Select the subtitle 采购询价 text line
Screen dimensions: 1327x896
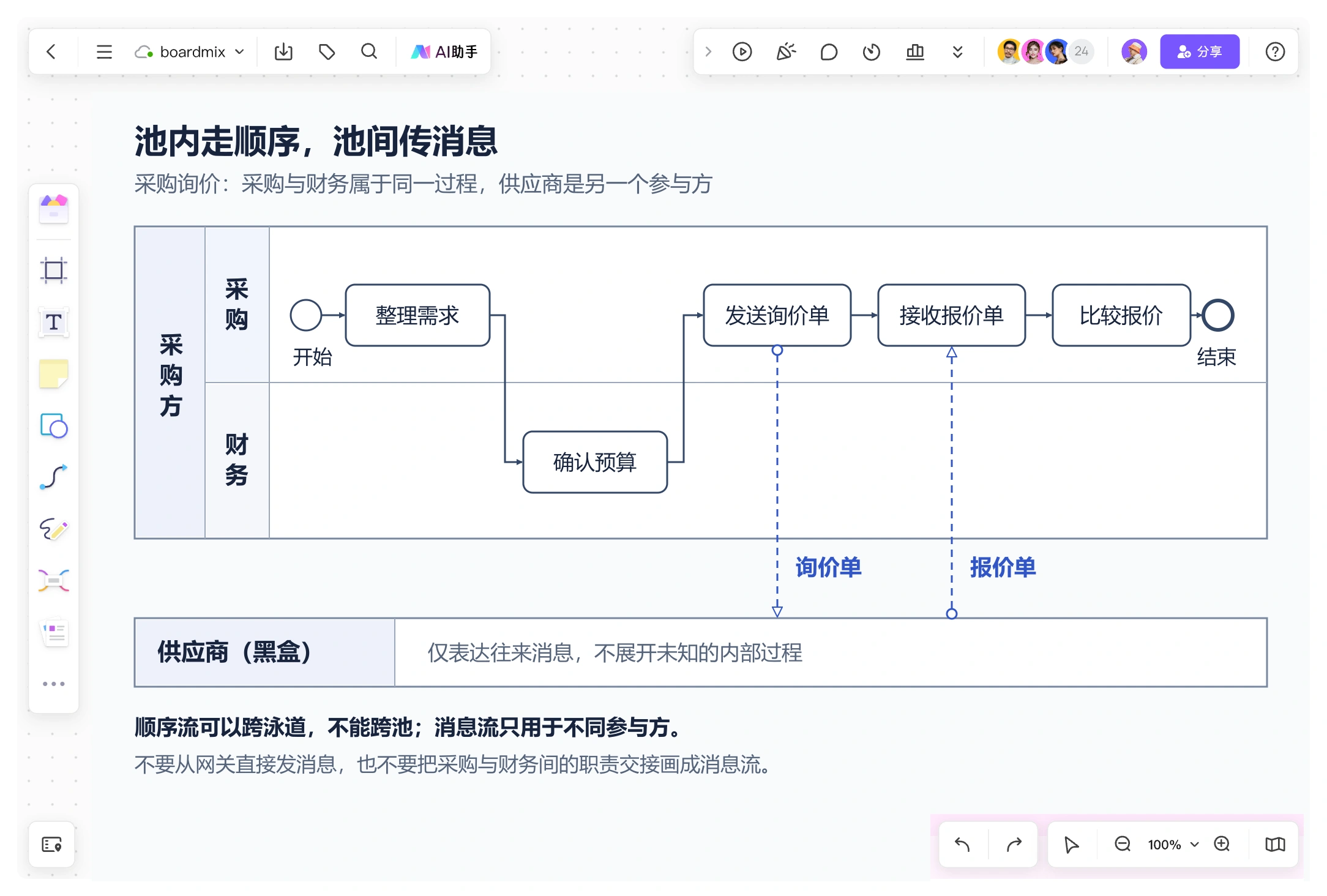pyautogui.click(x=424, y=184)
